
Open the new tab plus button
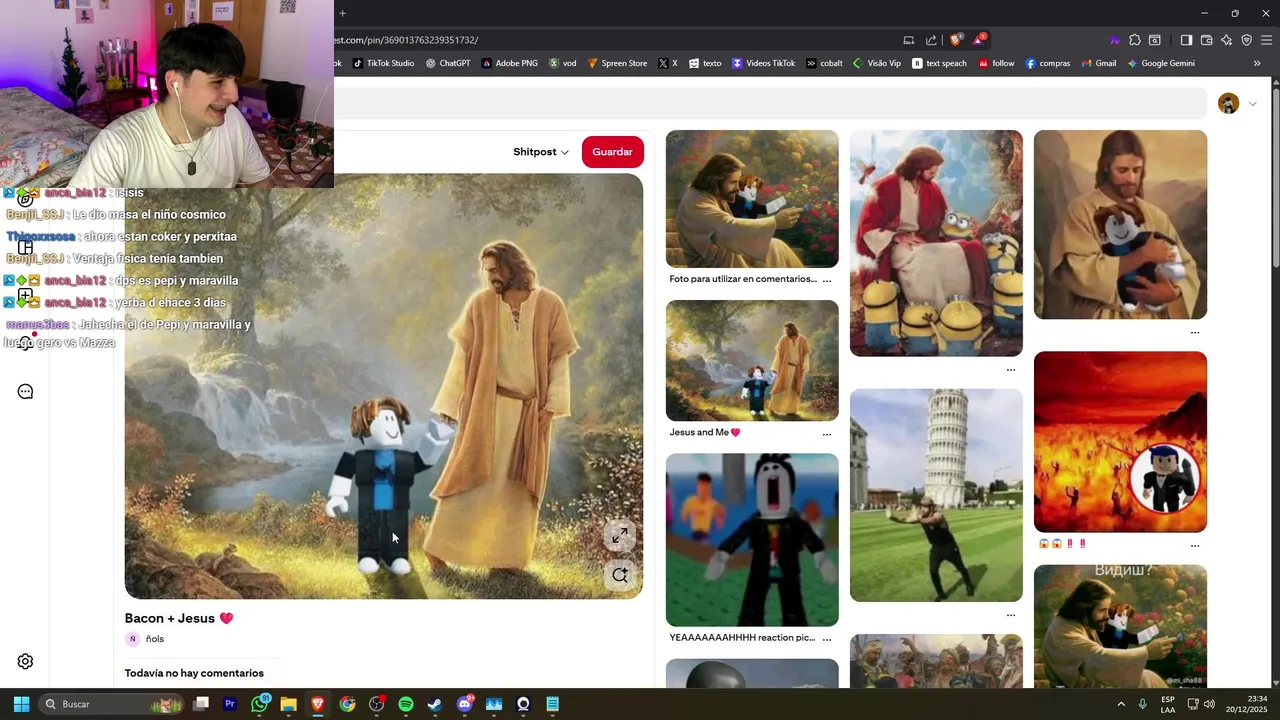tap(342, 13)
